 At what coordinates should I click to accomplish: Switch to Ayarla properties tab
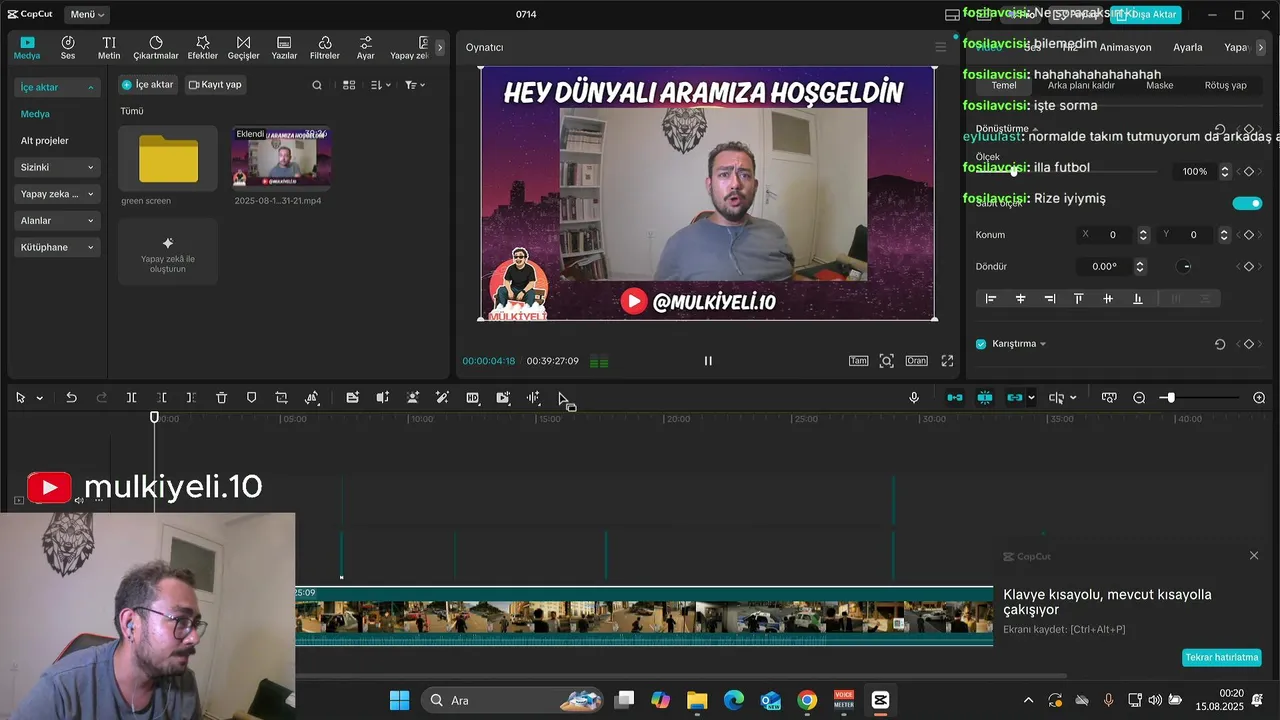tap(1188, 47)
